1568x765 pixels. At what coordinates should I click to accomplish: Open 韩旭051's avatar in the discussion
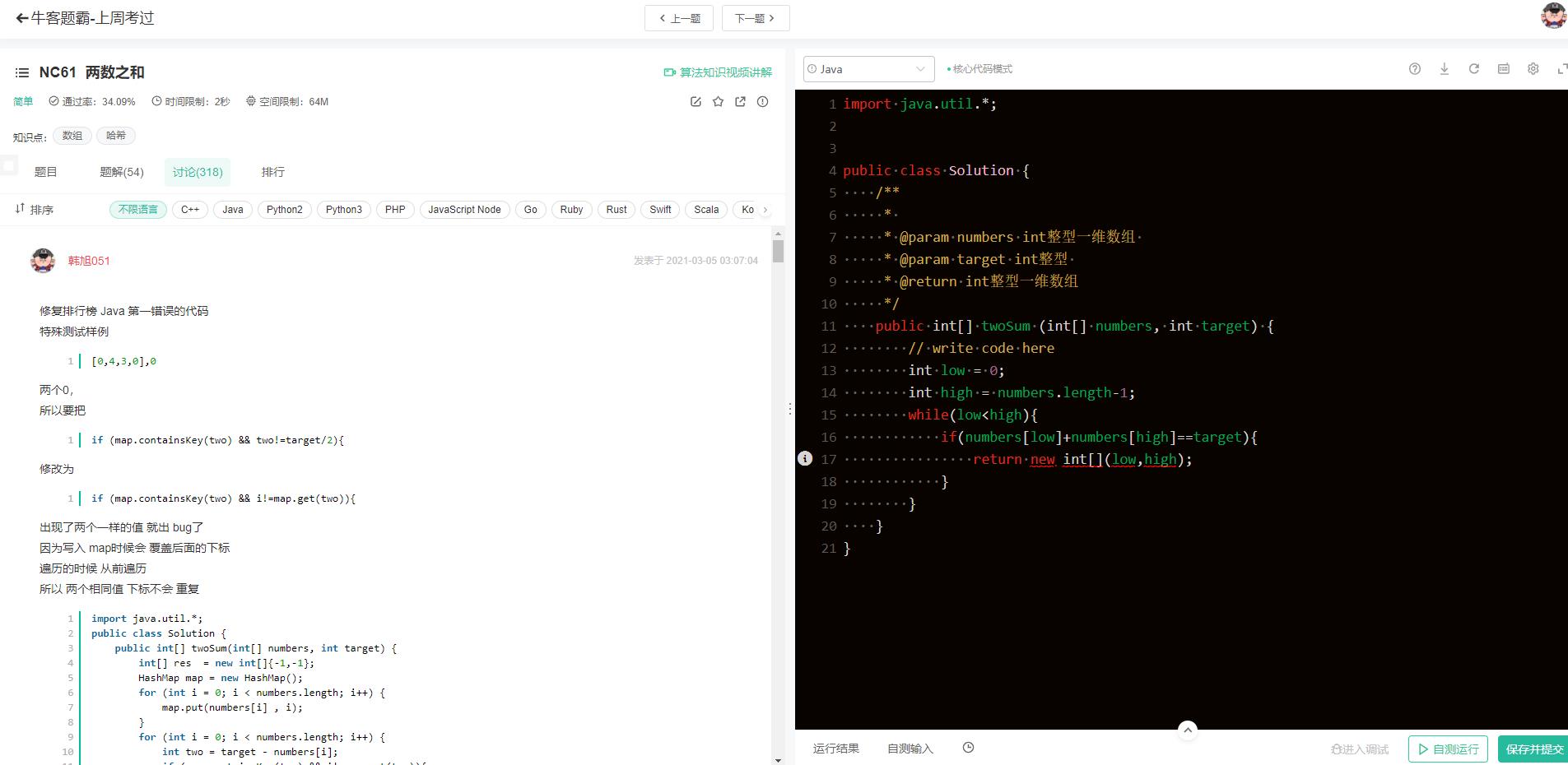point(43,261)
